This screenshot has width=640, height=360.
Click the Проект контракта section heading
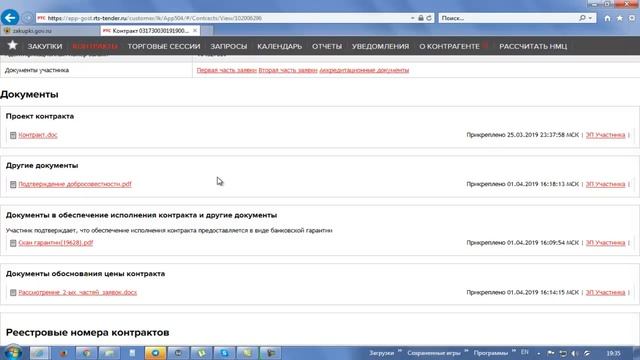(x=40, y=116)
